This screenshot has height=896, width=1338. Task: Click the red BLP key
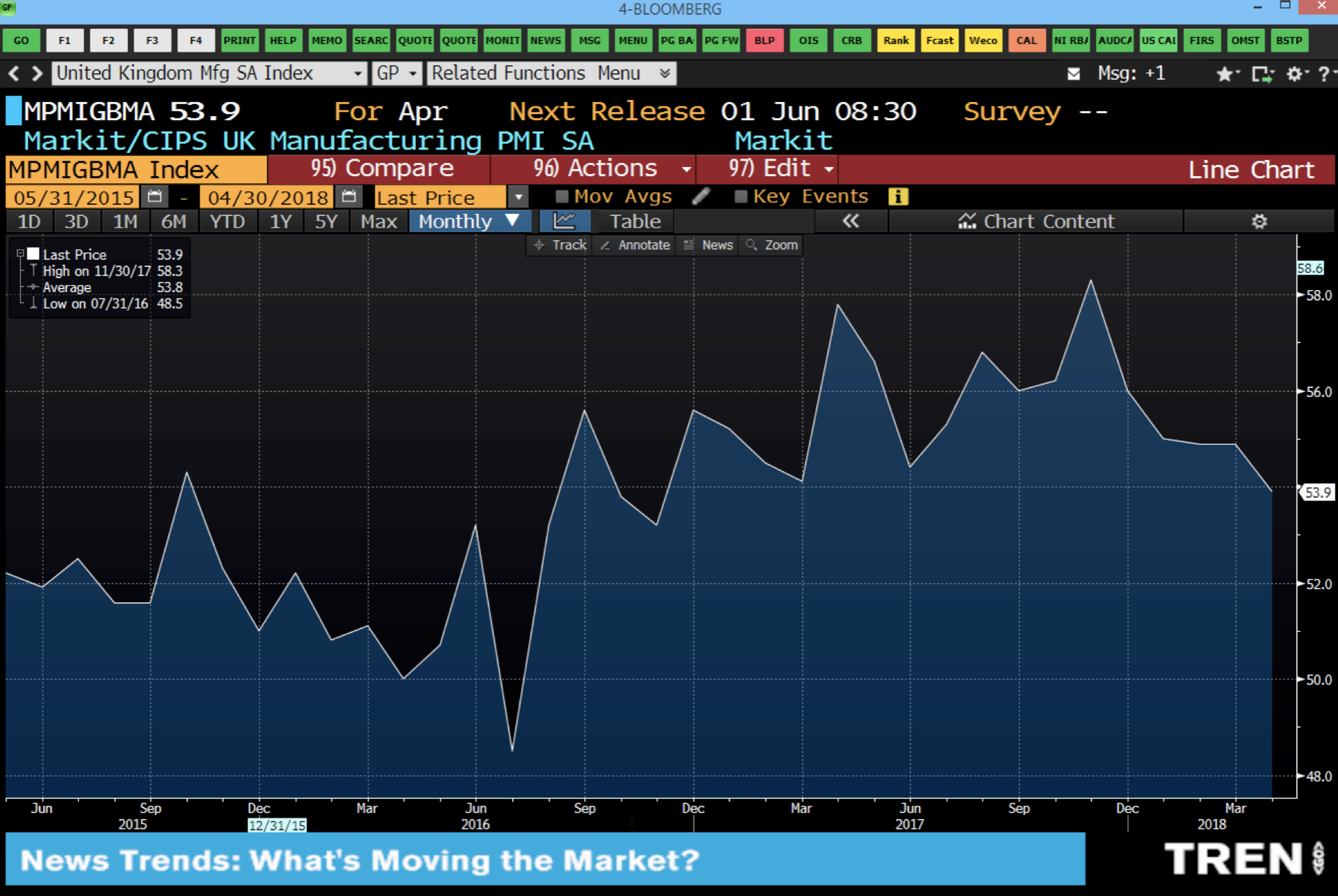[x=764, y=41]
